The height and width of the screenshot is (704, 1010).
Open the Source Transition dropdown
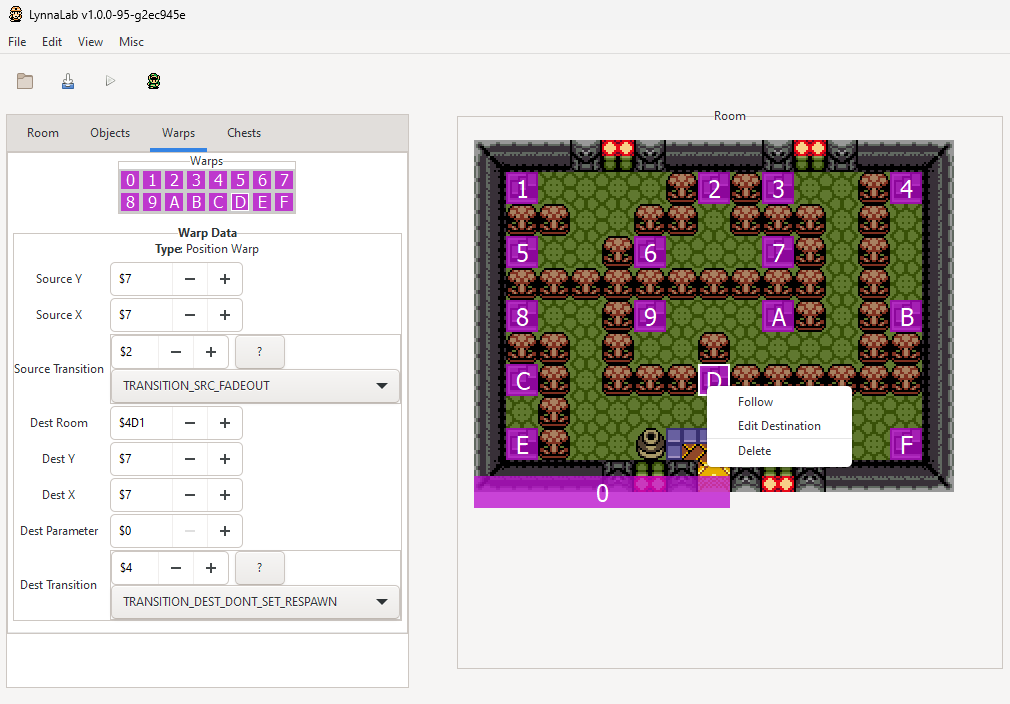point(255,386)
